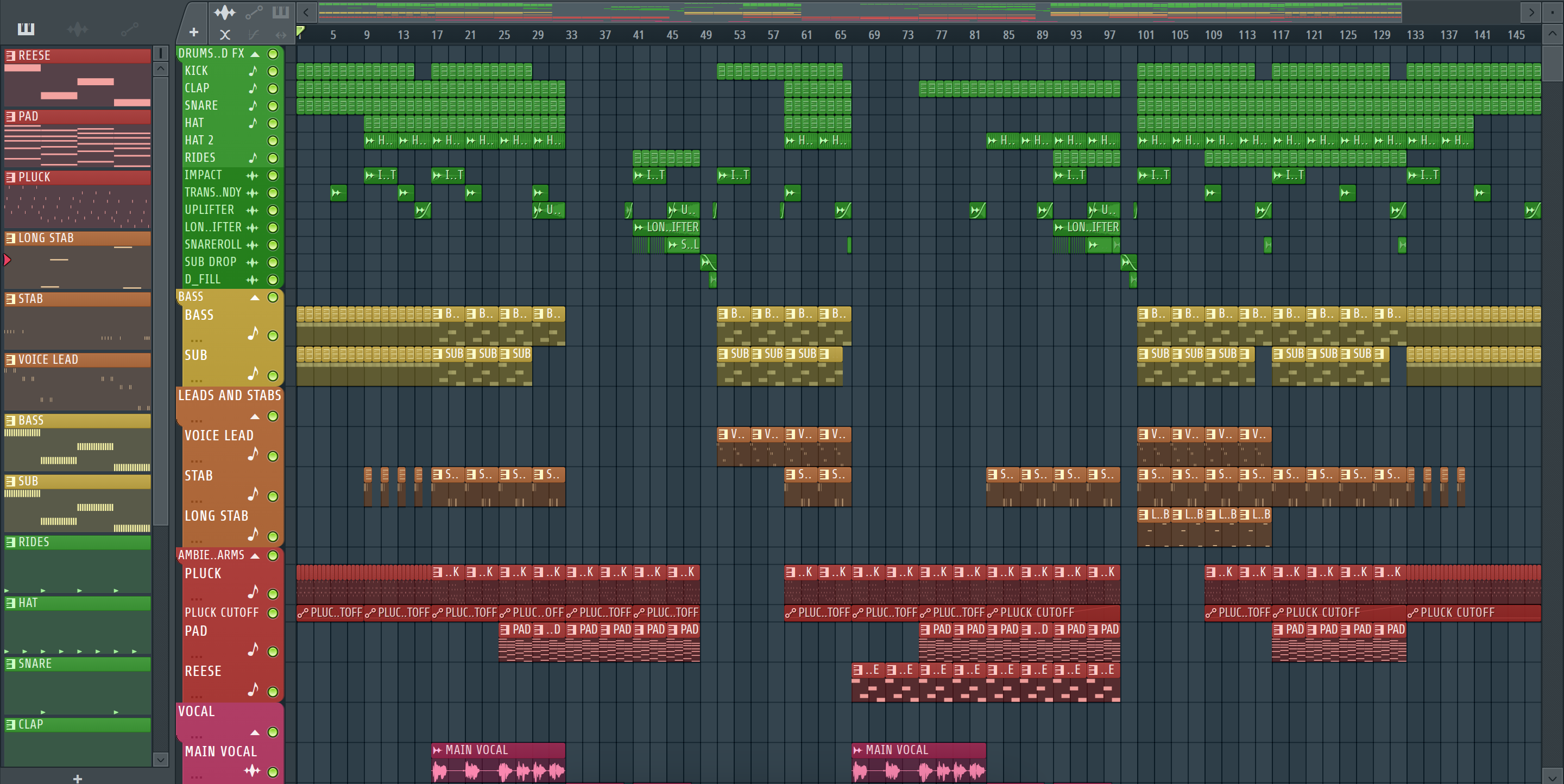Click the plus icon beside the playlist tool icons
This screenshot has width=1564, height=784.
194,32
